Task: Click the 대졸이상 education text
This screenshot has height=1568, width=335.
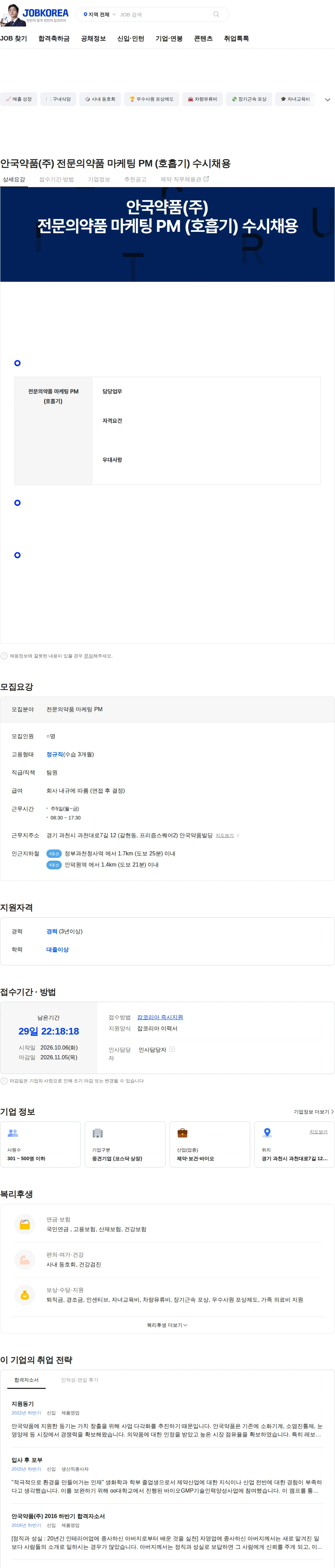Action: click(58, 950)
